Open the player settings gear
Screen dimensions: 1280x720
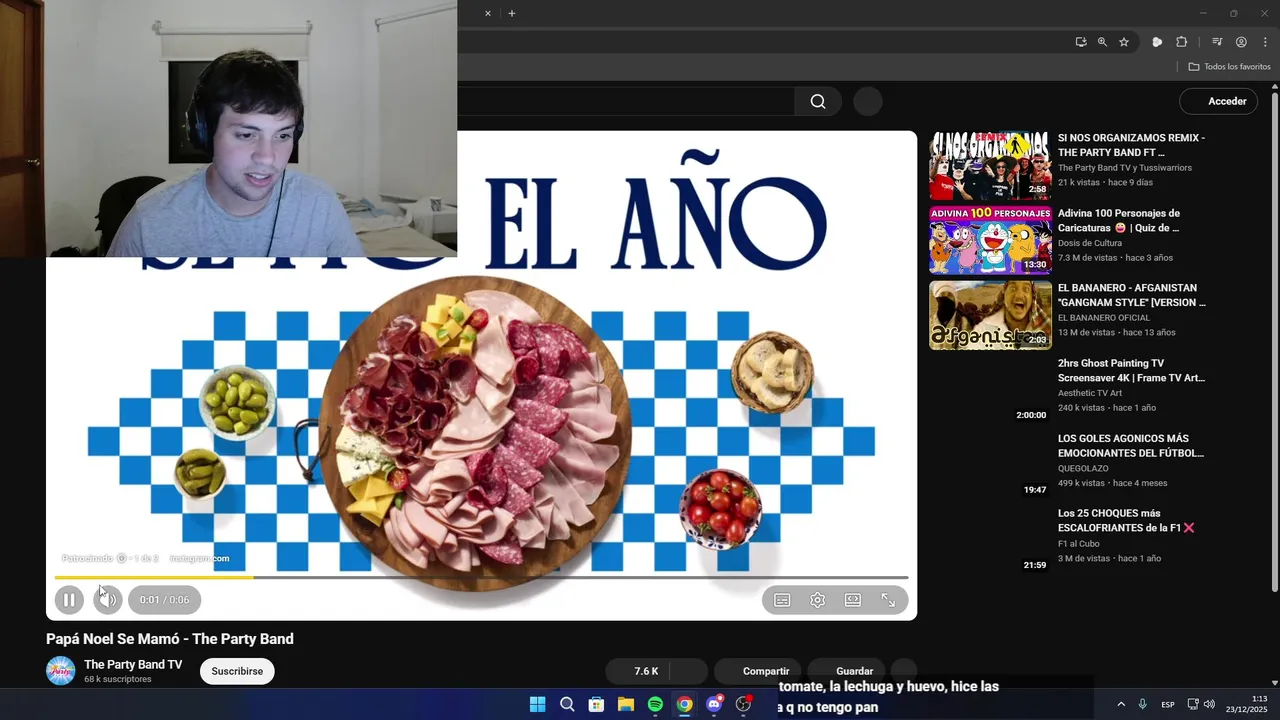coord(817,600)
